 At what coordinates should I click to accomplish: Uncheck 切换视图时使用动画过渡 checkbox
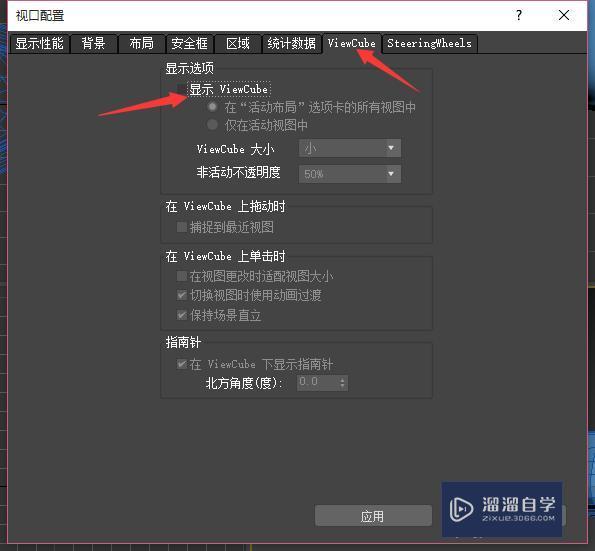coord(182,295)
